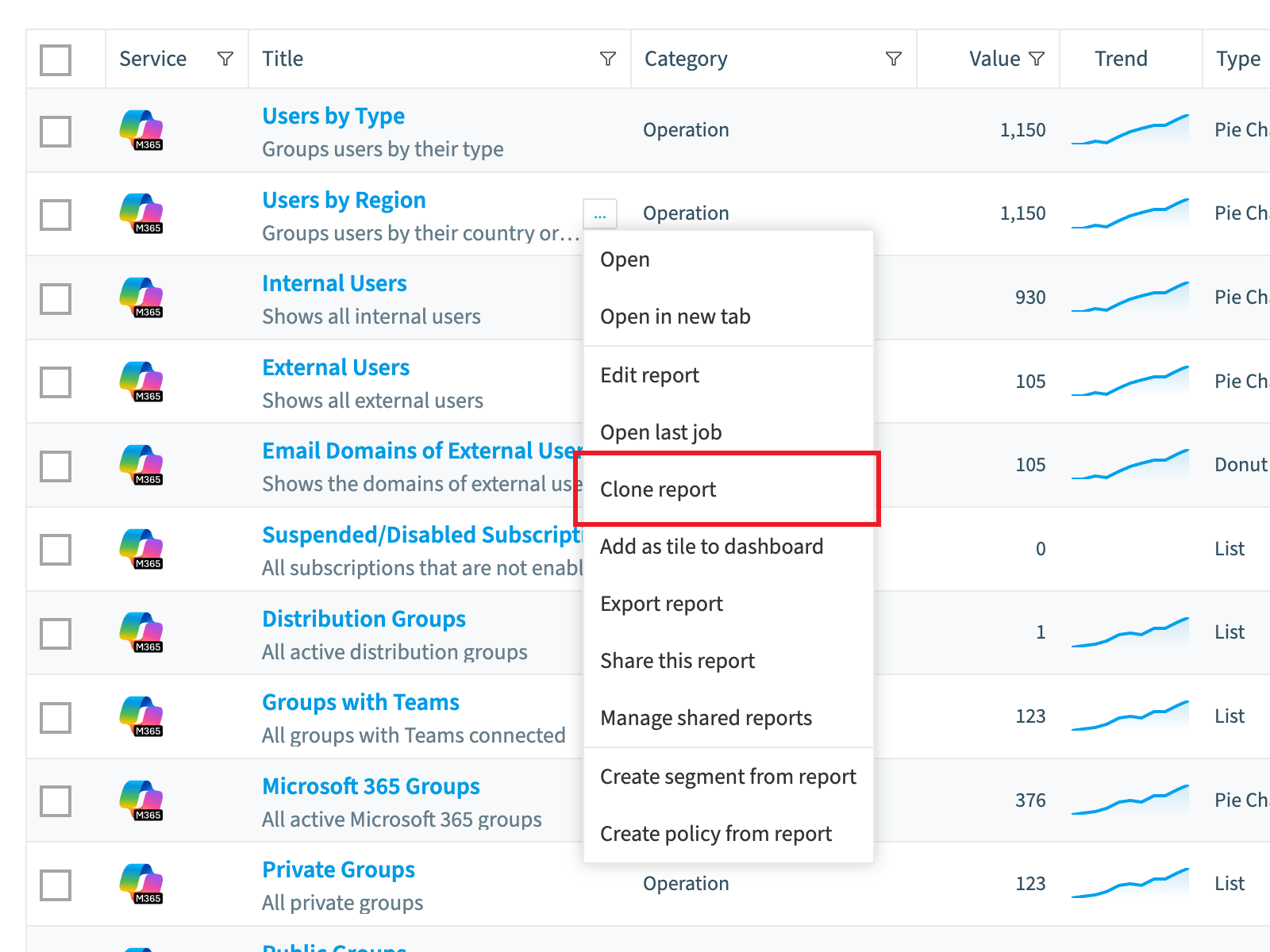Image resolution: width=1270 pixels, height=952 pixels.
Task: Open the Private Groups report link
Action: click(x=339, y=869)
